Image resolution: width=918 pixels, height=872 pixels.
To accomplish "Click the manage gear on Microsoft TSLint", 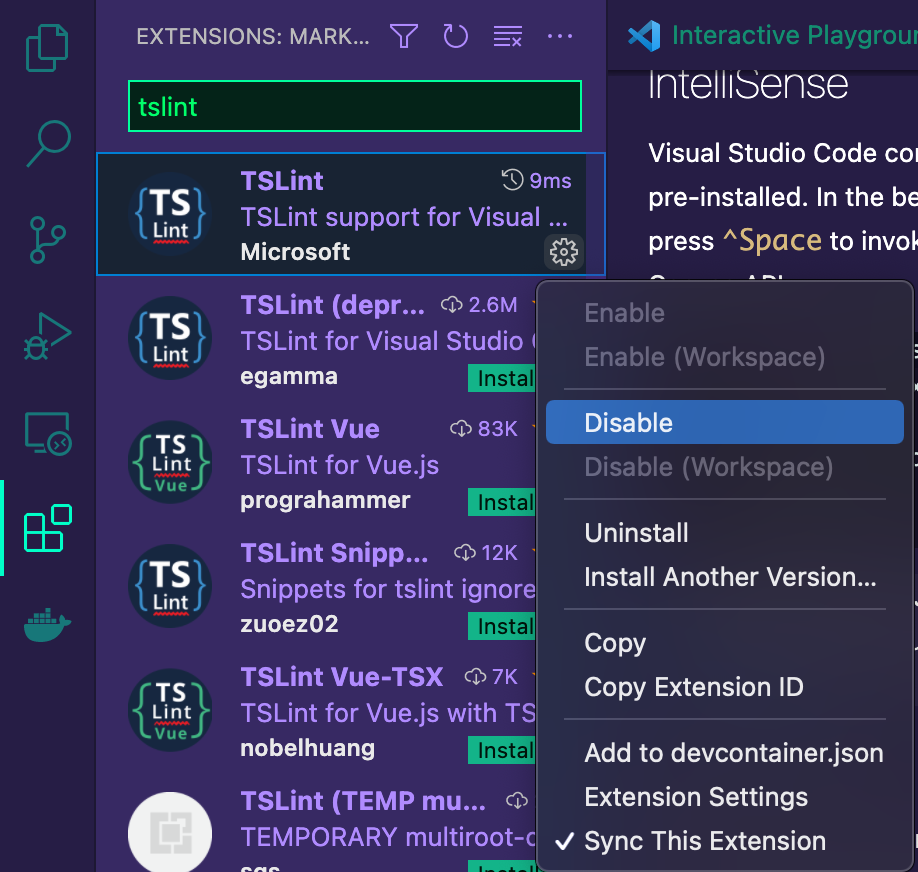I will coord(564,252).
